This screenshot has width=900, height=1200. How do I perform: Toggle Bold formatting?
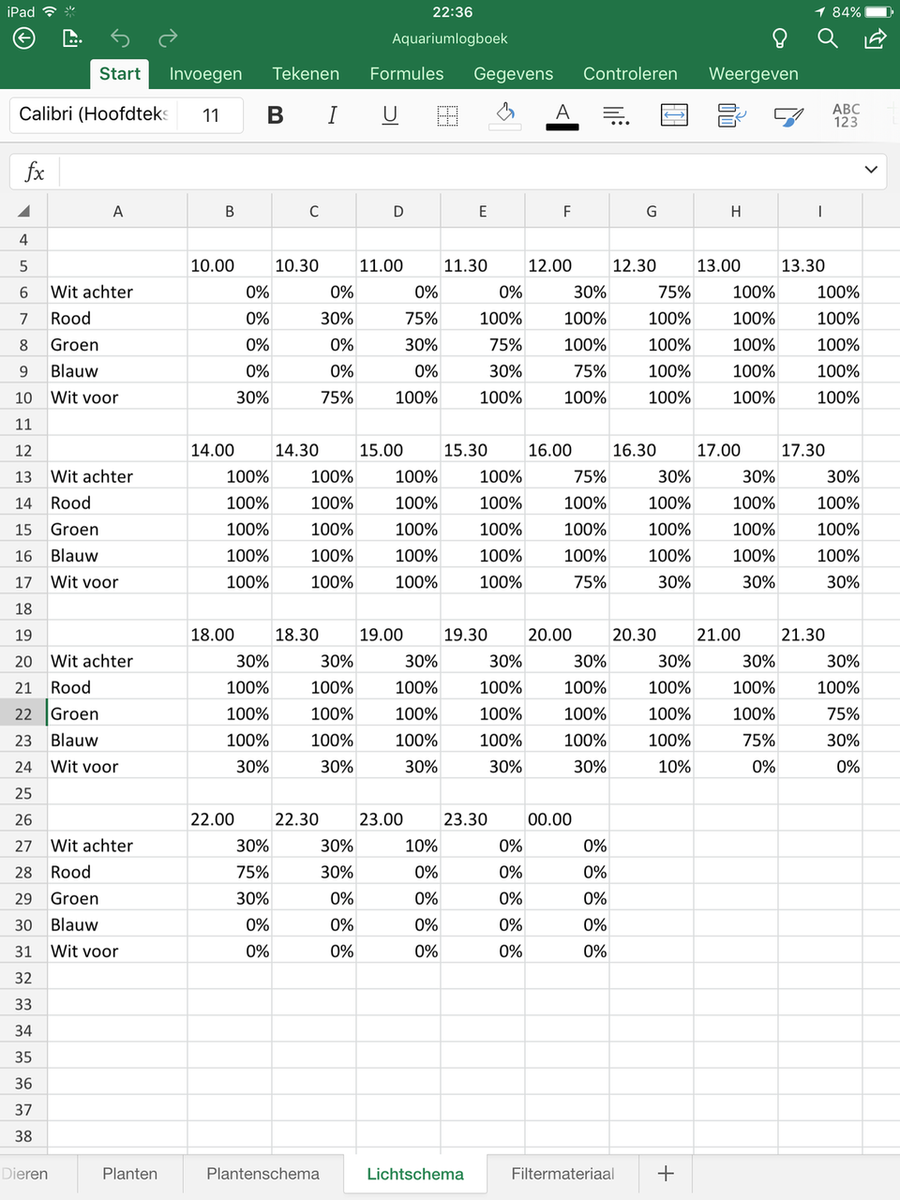275,115
